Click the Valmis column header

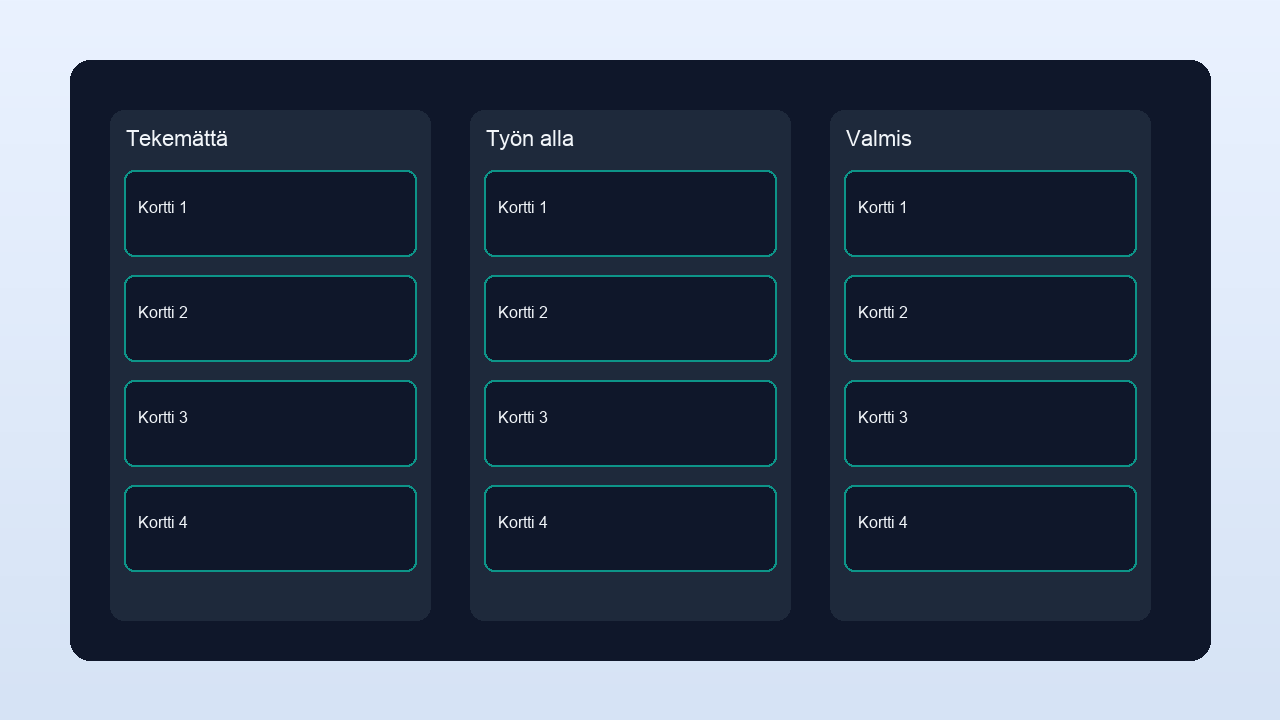click(x=879, y=139)
